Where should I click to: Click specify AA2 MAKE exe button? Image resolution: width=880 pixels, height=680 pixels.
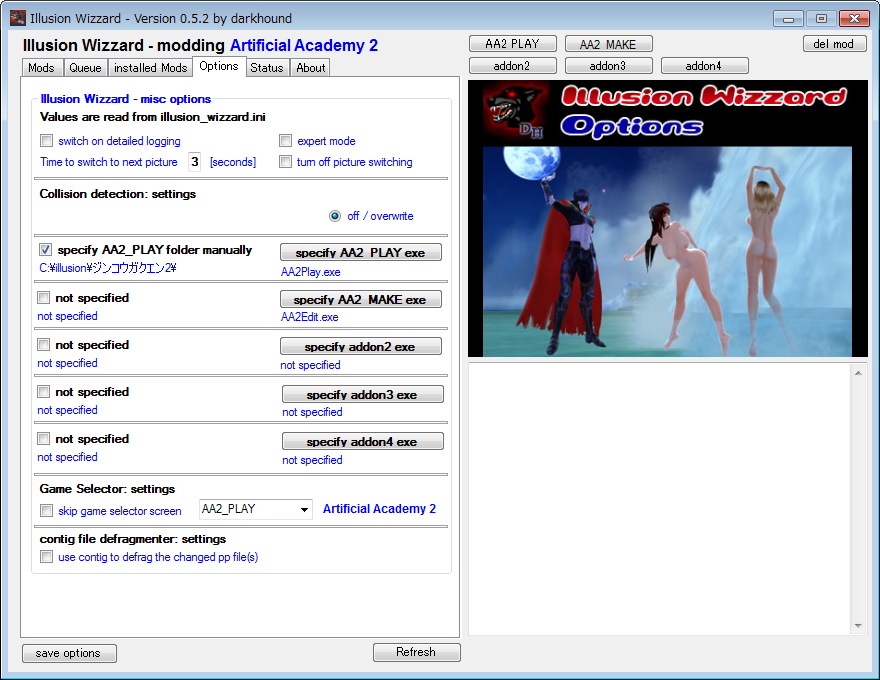[x=361, y=300]
